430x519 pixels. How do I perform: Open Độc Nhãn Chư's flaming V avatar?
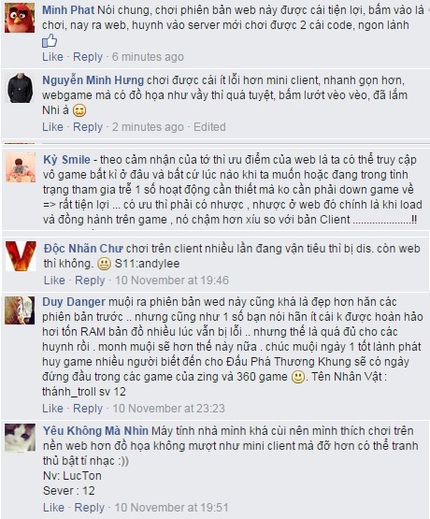coord(21,256)
